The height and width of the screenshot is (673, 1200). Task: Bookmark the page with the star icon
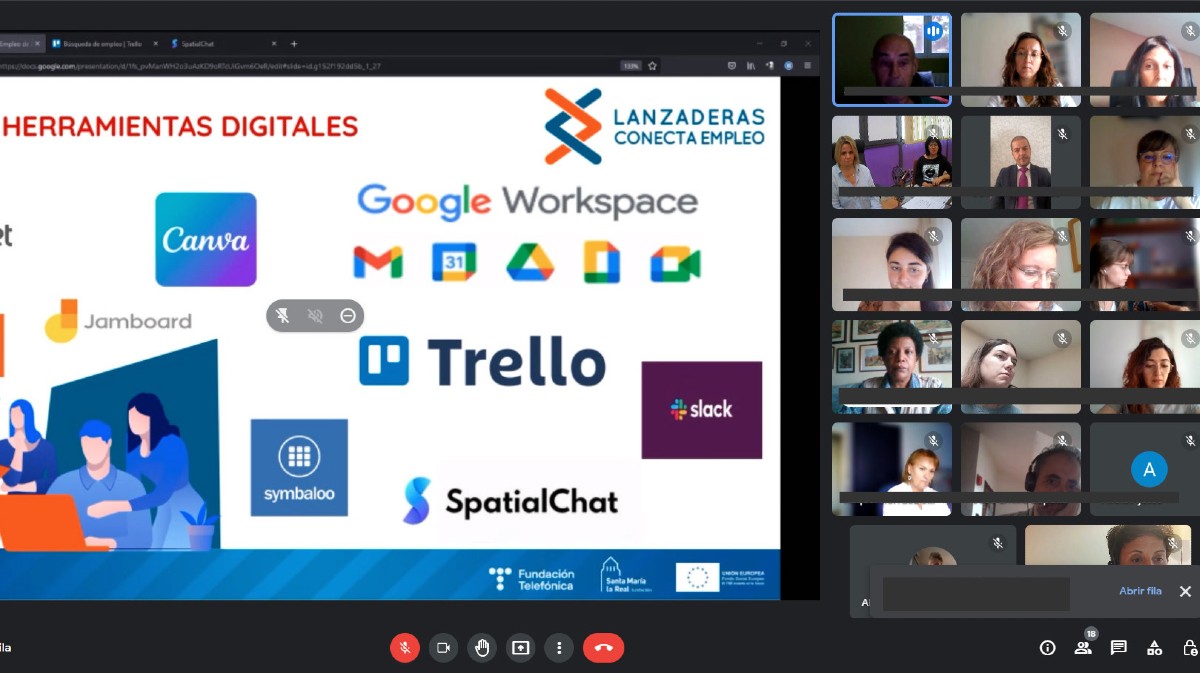[652, 66]
